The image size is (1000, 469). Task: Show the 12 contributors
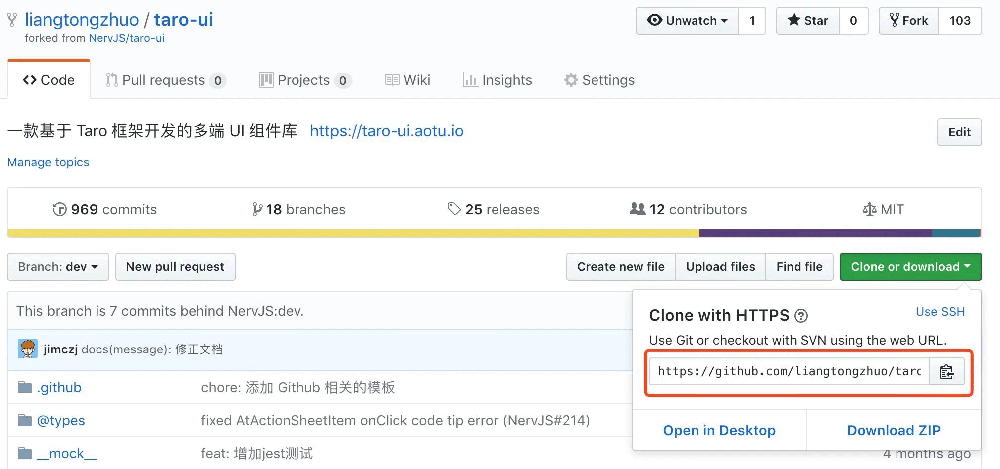[688, 209]
